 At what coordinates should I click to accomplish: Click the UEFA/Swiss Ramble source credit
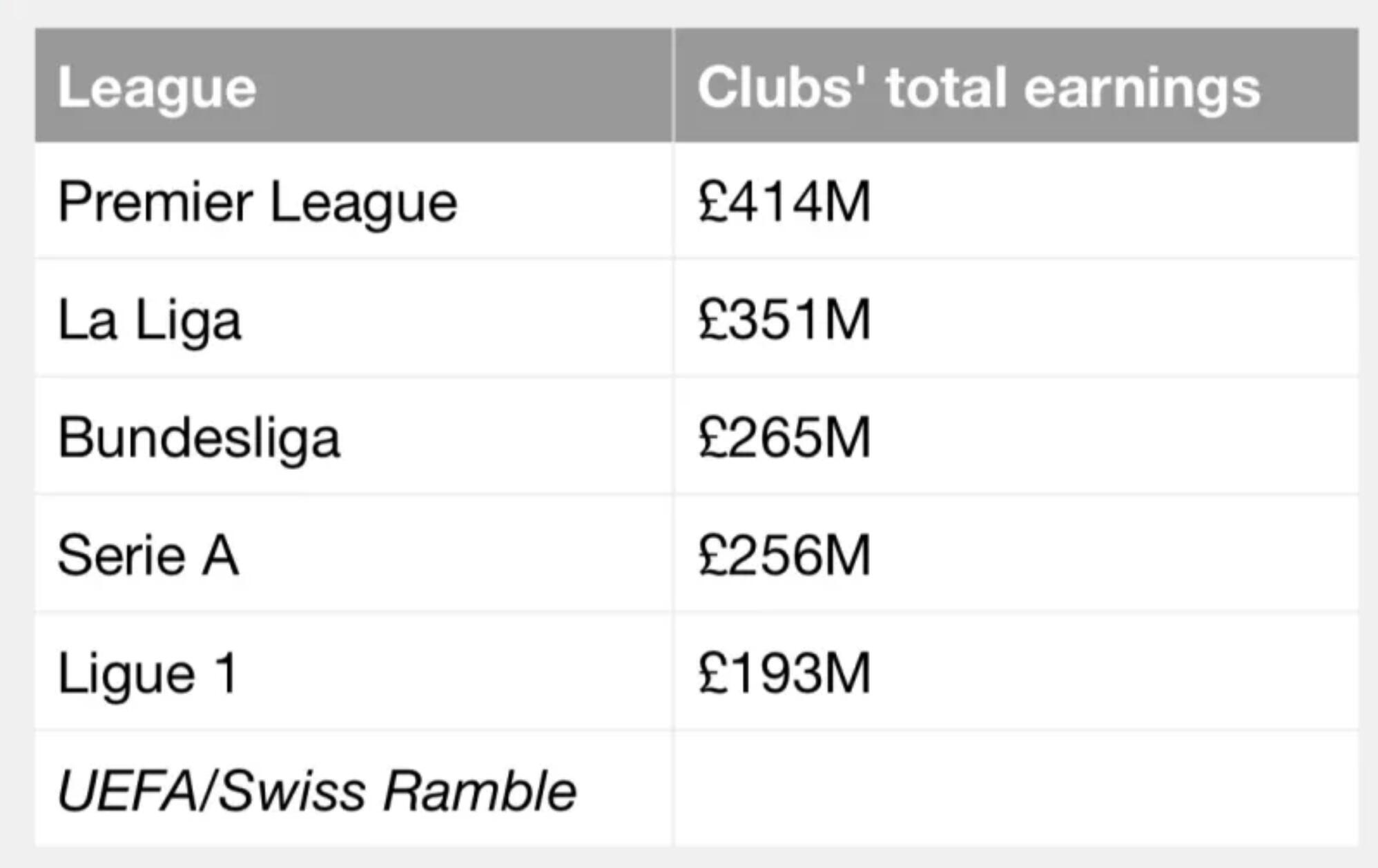point(317,791)
